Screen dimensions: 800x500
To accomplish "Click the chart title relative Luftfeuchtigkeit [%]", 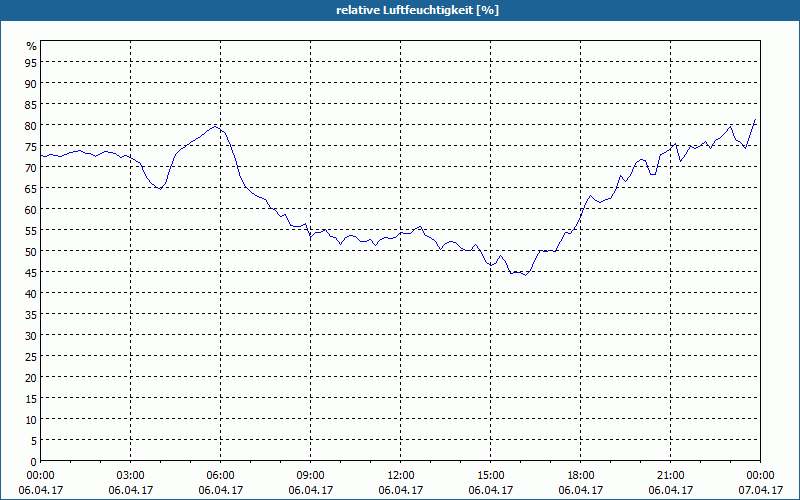I will 417,10.
